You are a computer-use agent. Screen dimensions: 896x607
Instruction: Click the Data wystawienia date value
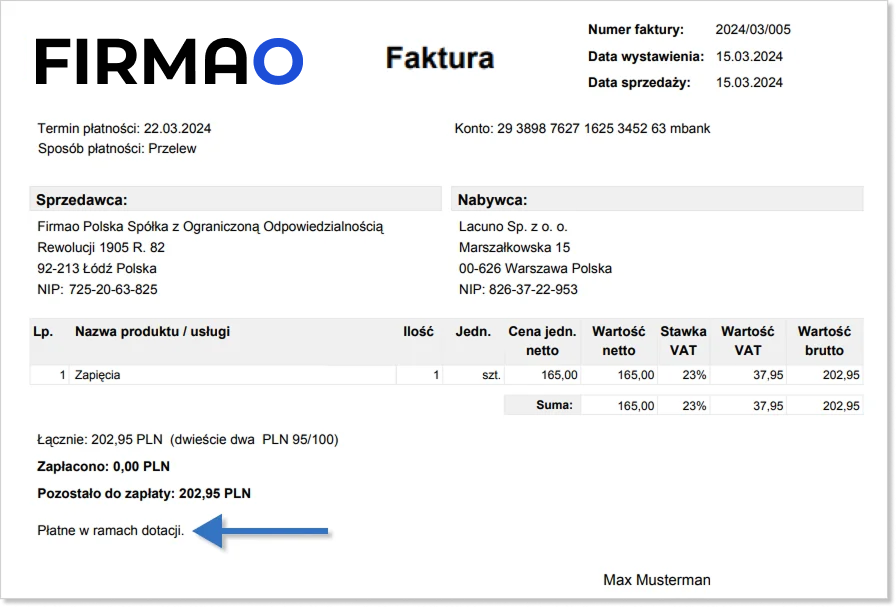coord(750,56)
